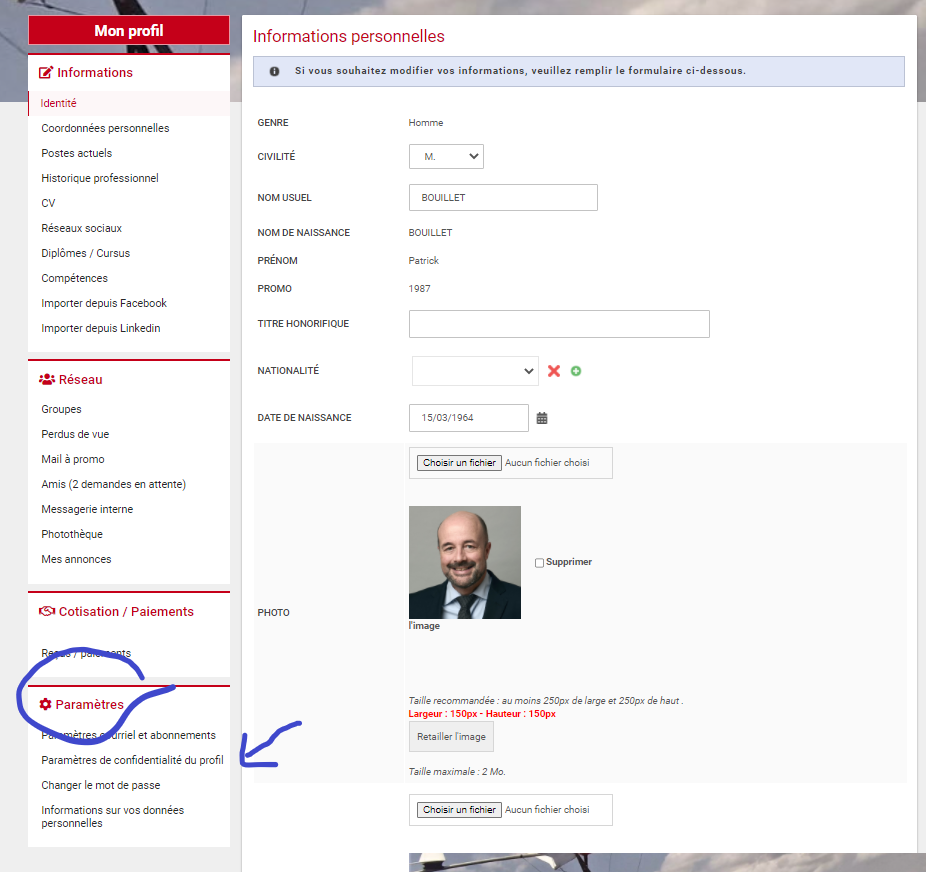
Task: Click the Informations edit pencil icon
Action: point(45,72)
